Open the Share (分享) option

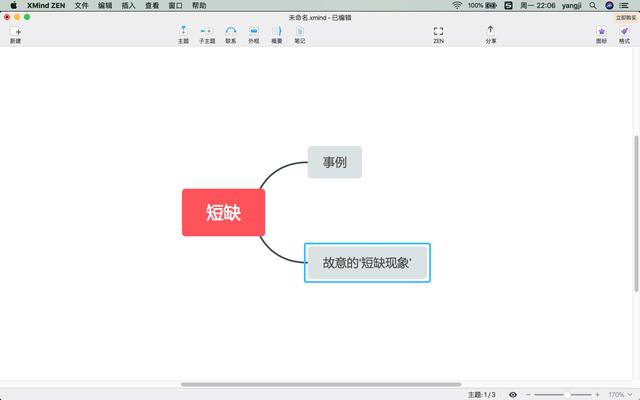tap(491, 35)
